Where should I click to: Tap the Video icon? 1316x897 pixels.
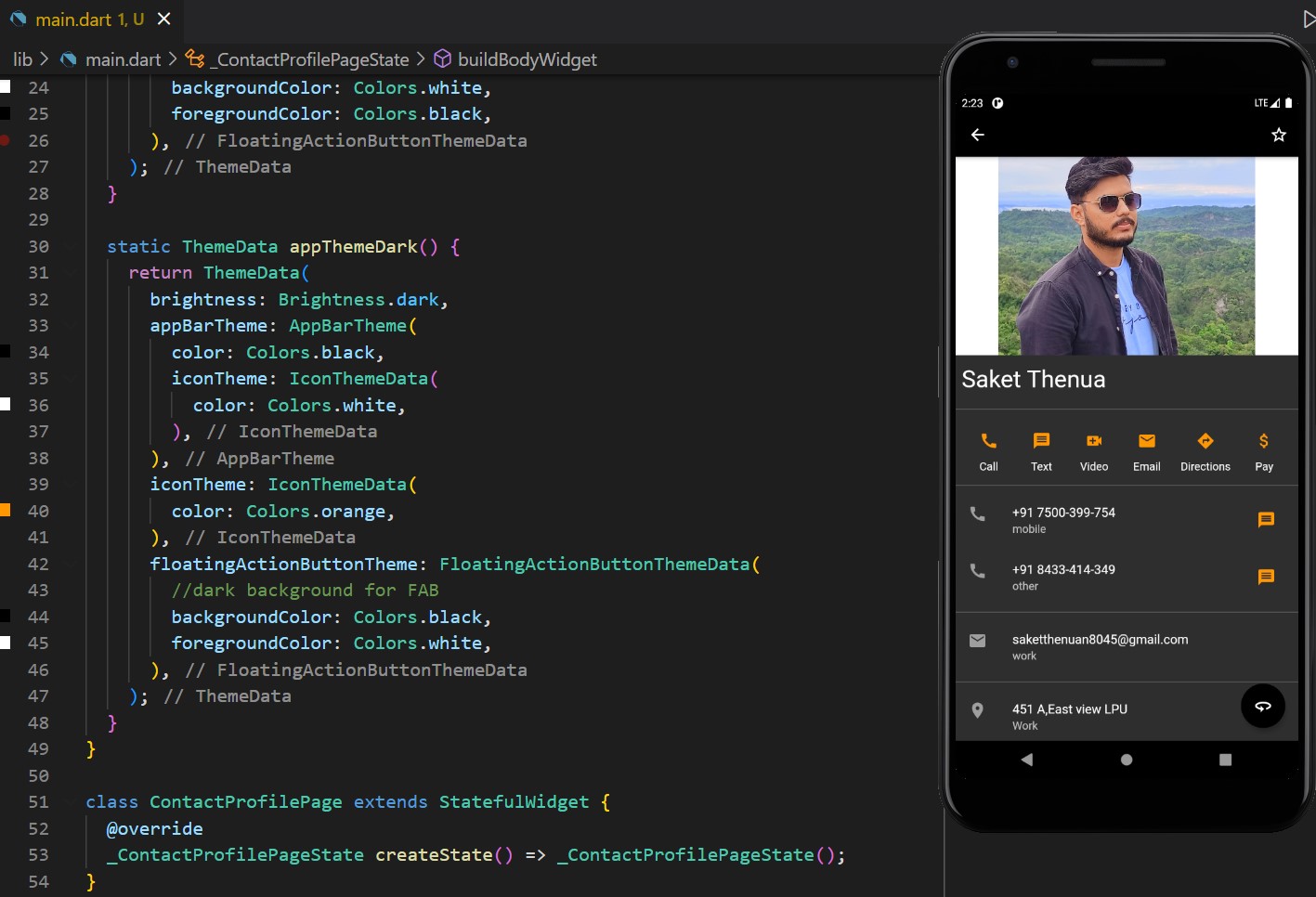1093,442
